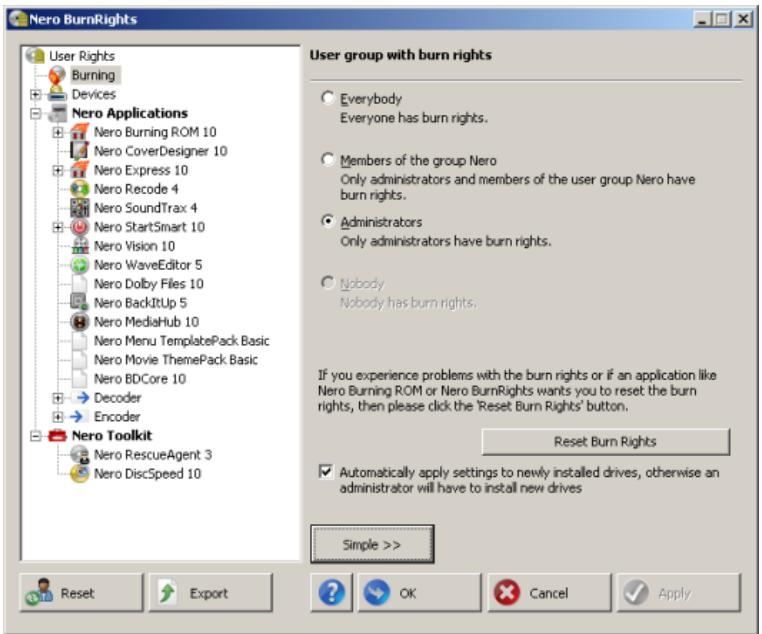The height and width of the screenshot is (634, 762).
Task: Collapse the Nero Toolkit node
Action: coord(35,436)
